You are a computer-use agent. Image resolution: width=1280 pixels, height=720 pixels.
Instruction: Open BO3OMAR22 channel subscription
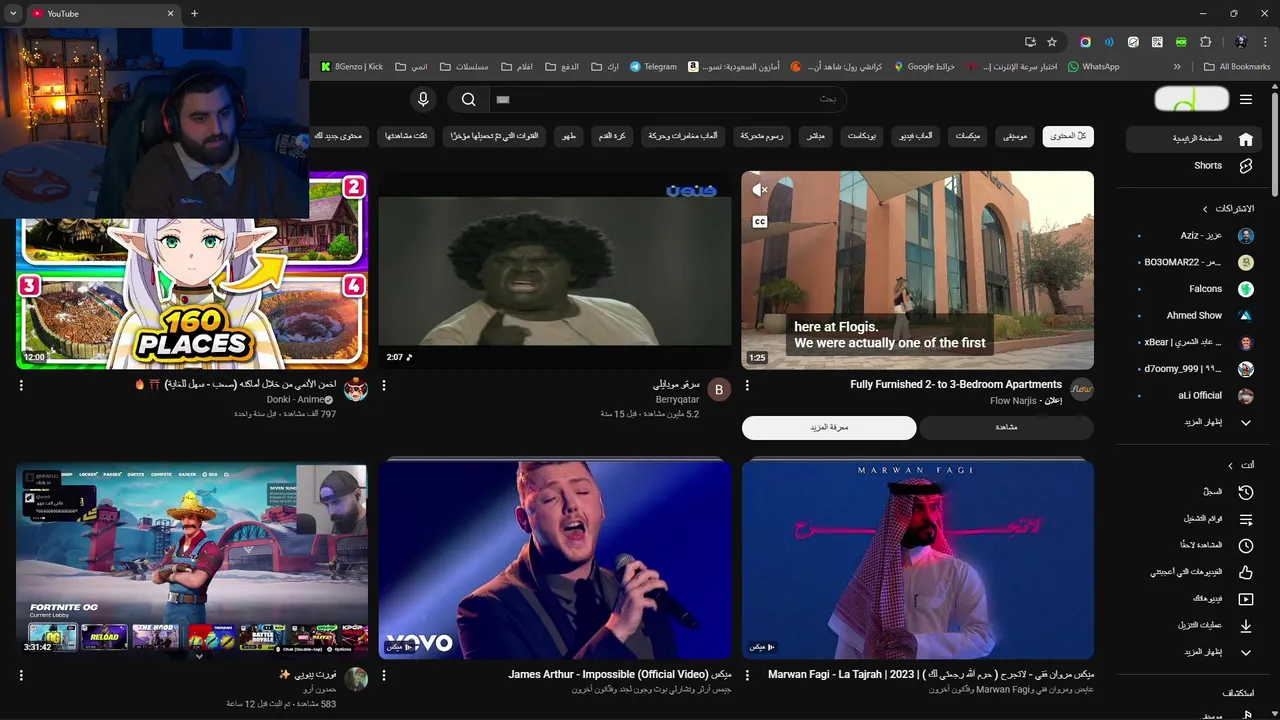tap(1195, 262)
